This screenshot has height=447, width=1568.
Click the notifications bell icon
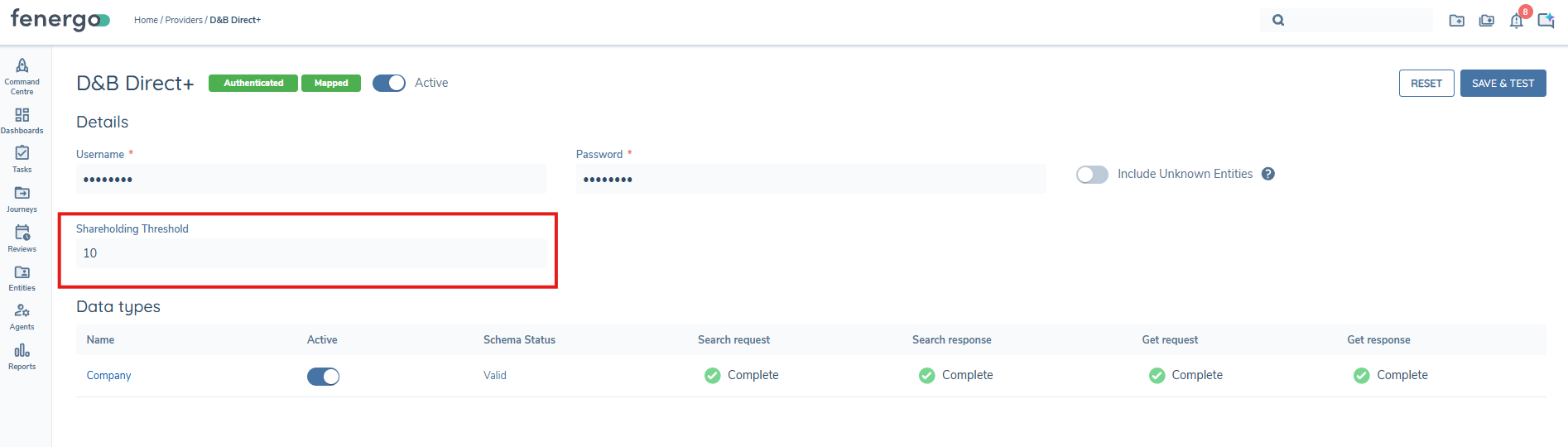point(1516,21)
